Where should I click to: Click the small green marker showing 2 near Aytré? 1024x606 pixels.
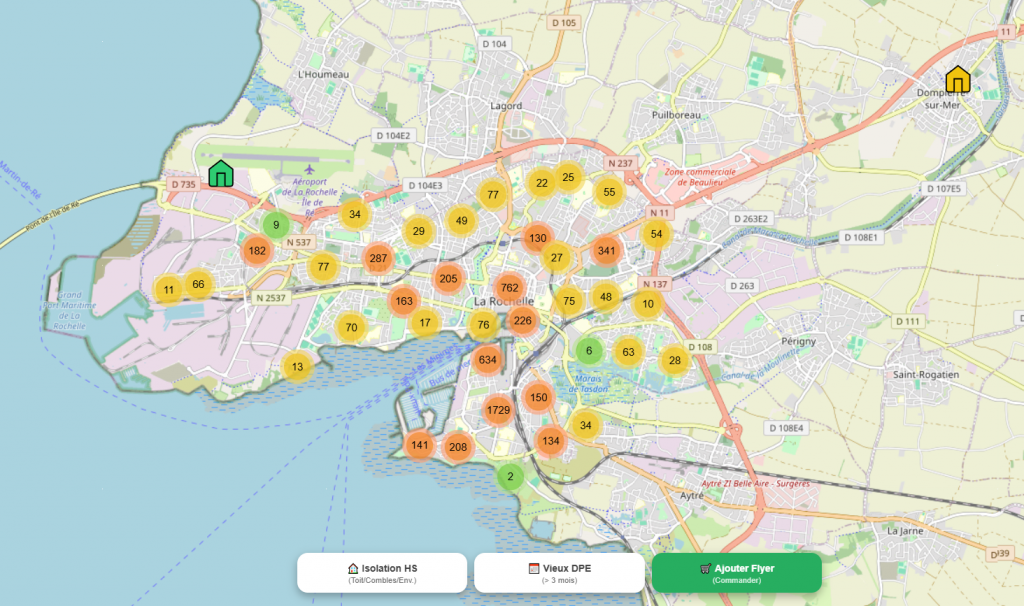click(x=508, y=477)
